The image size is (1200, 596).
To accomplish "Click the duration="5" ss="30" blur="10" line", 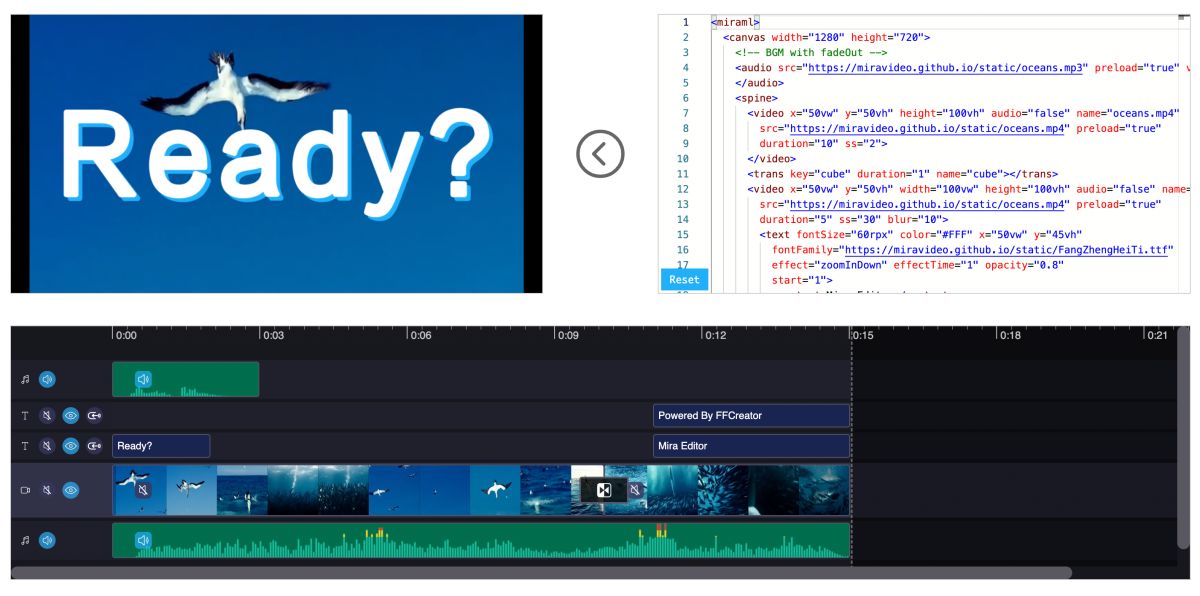I will pyautogui.click(x=854, y=219).
